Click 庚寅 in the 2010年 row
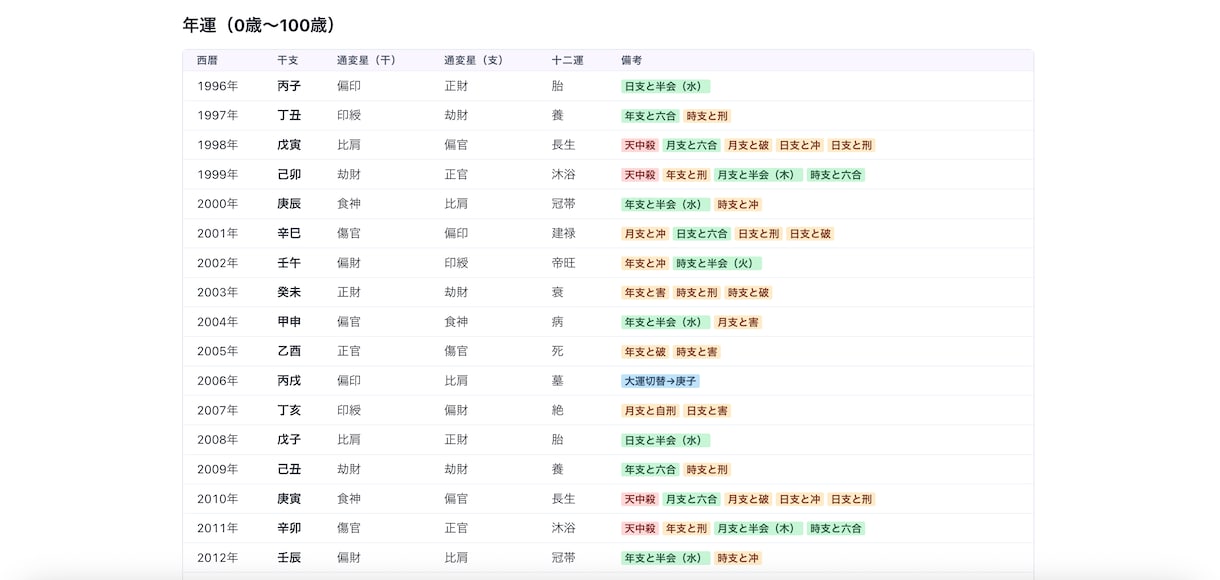 coord(289,498)
